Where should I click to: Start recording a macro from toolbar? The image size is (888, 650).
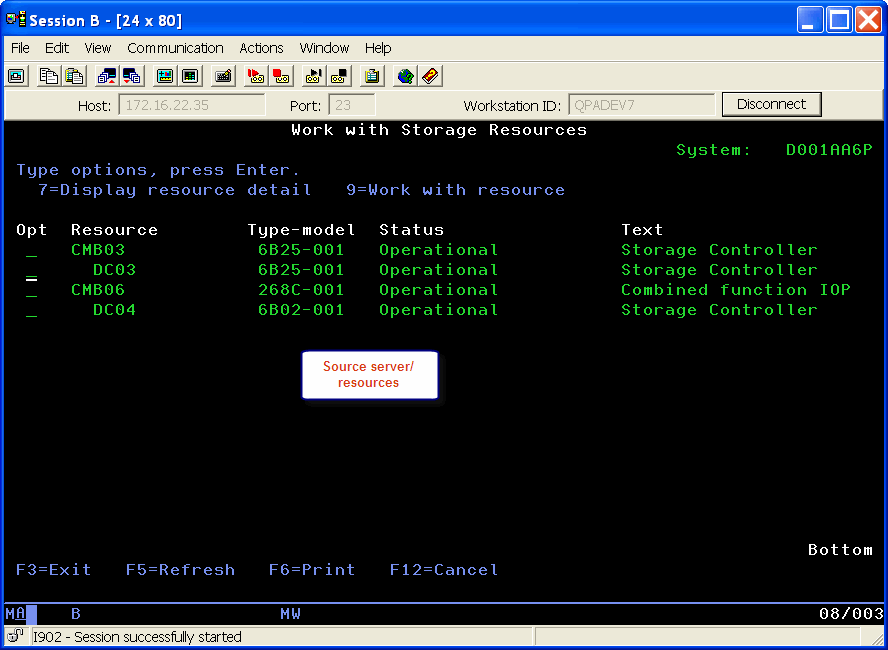point(256,76)
